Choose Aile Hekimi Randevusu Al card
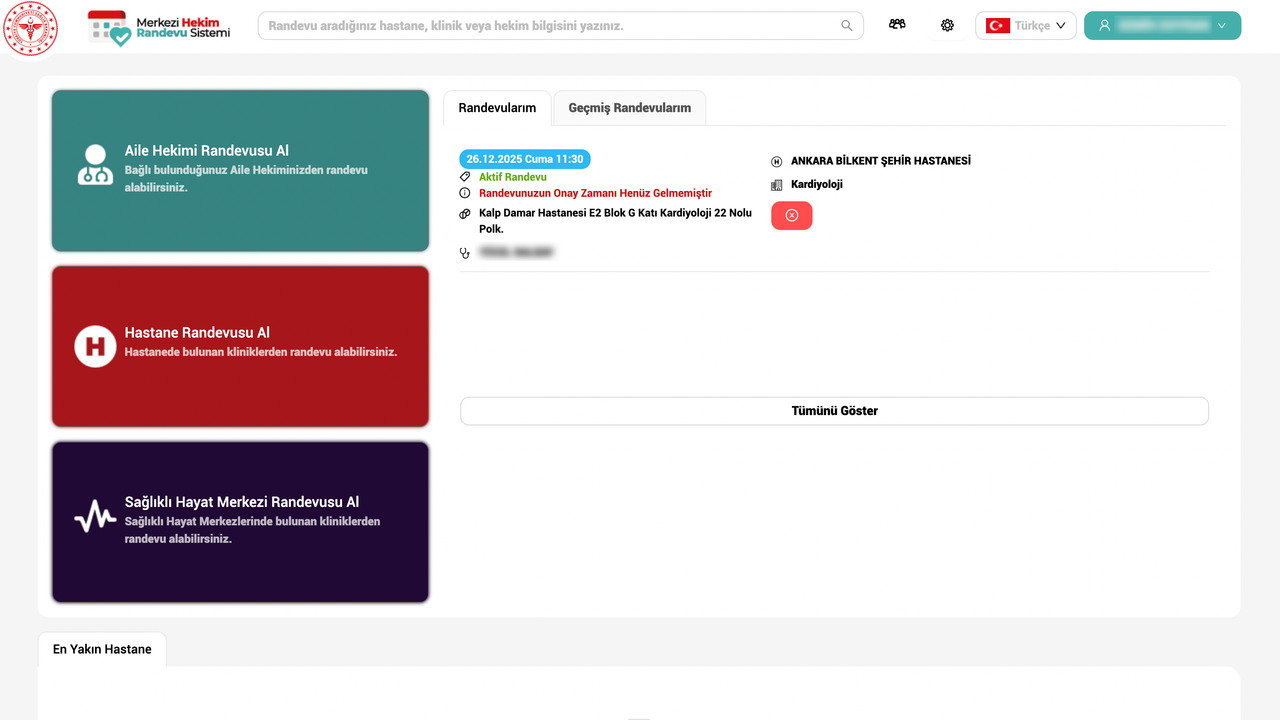Viewport: 1280px width, 720px height. [x=240, y=170]
